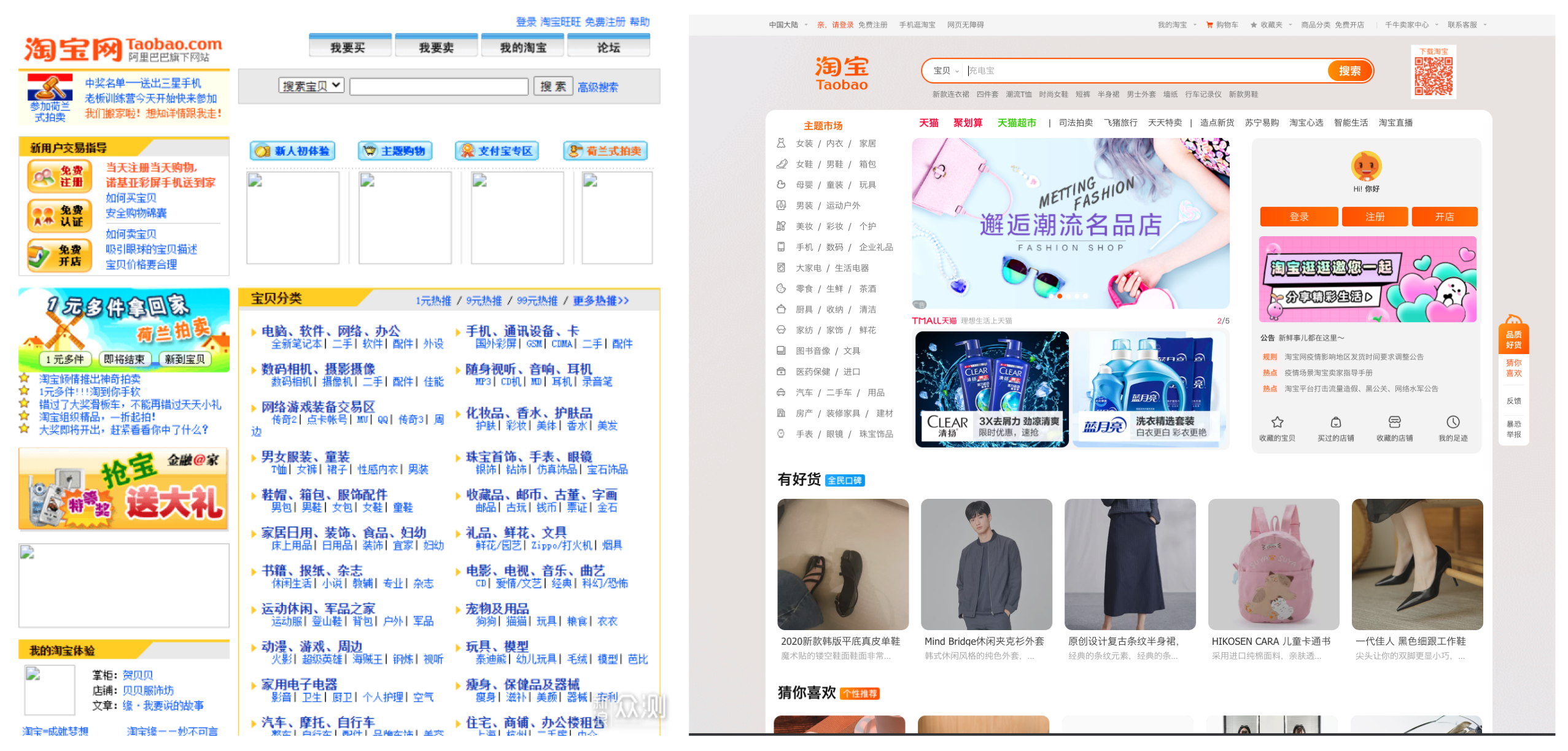Click the orange 搜索 button
This screenshot has height=751, width=1568.
[x=1349, y=71]
